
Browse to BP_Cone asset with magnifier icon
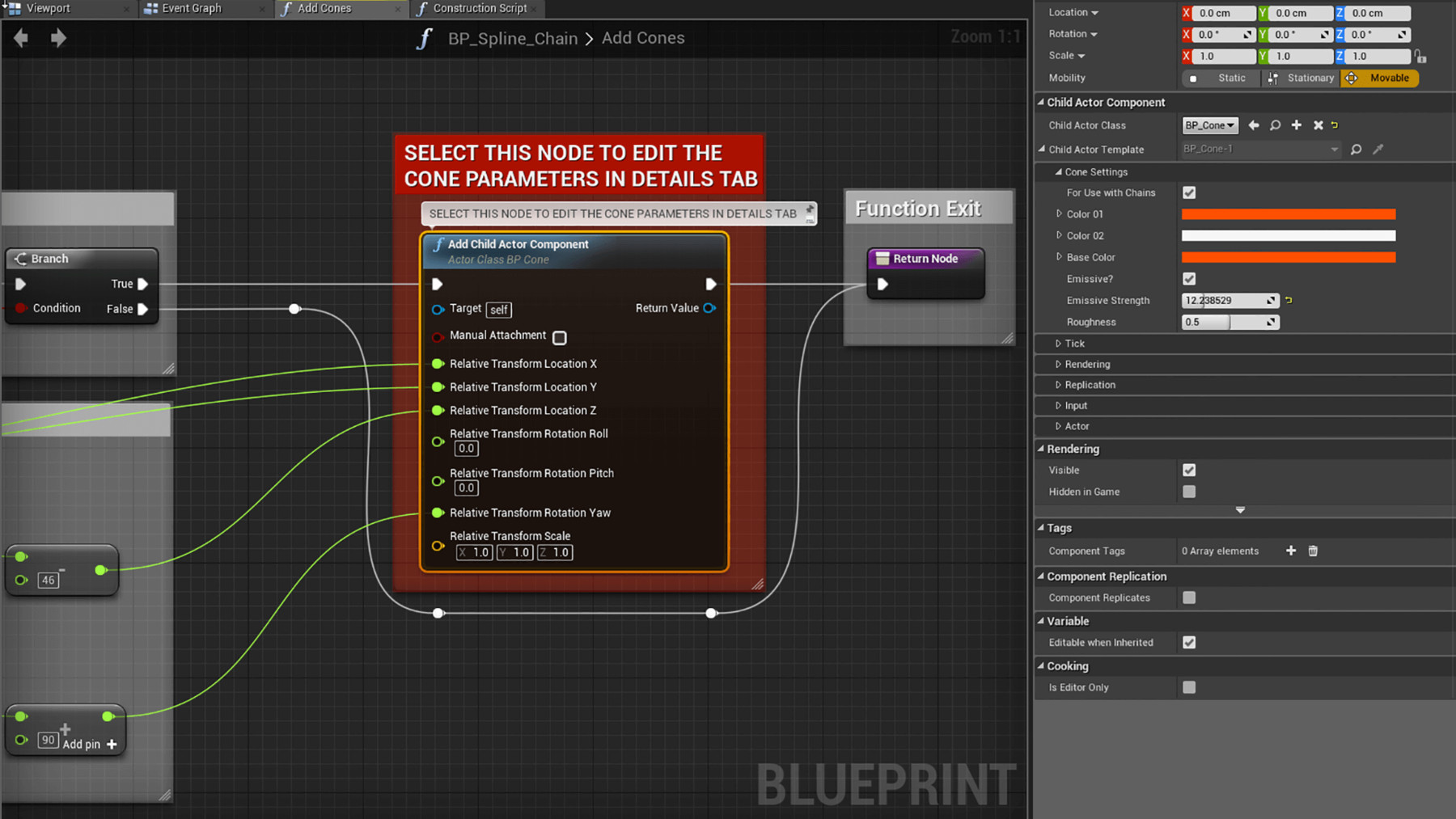coord(1275,125)
